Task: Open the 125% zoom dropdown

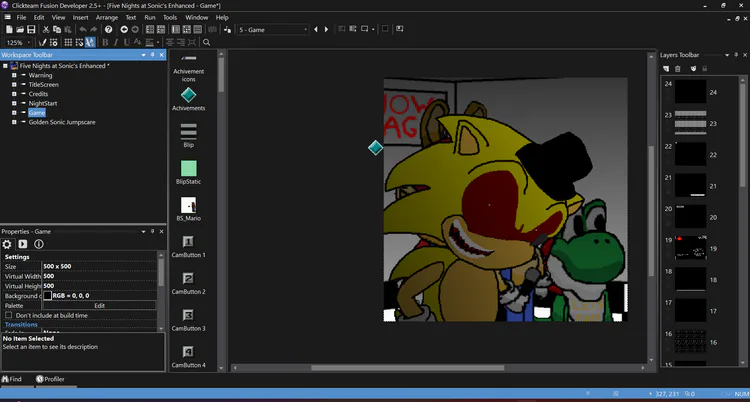Action: click(29, 43)
